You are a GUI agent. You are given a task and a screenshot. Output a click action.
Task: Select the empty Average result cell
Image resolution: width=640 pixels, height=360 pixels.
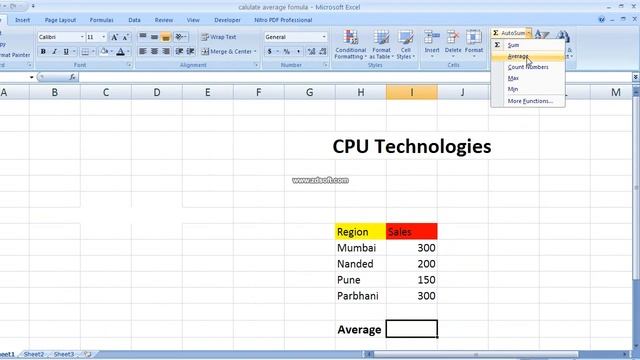coord(411,329)
